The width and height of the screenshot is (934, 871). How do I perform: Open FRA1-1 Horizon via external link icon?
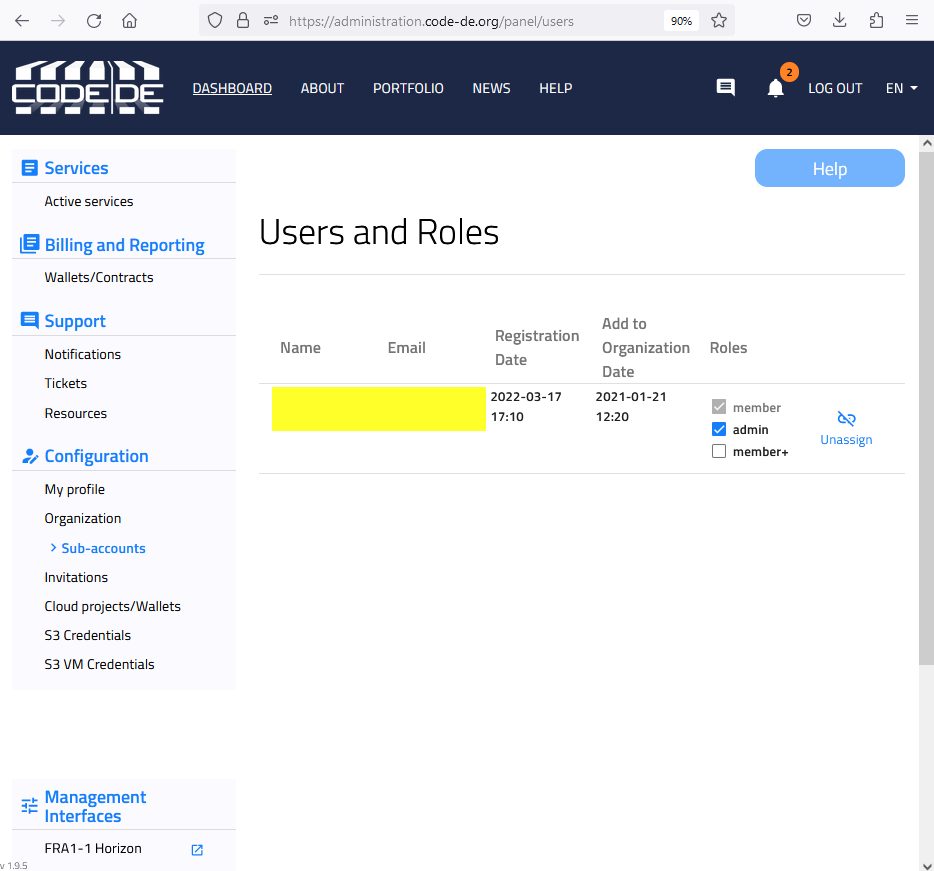pos(196,849)
